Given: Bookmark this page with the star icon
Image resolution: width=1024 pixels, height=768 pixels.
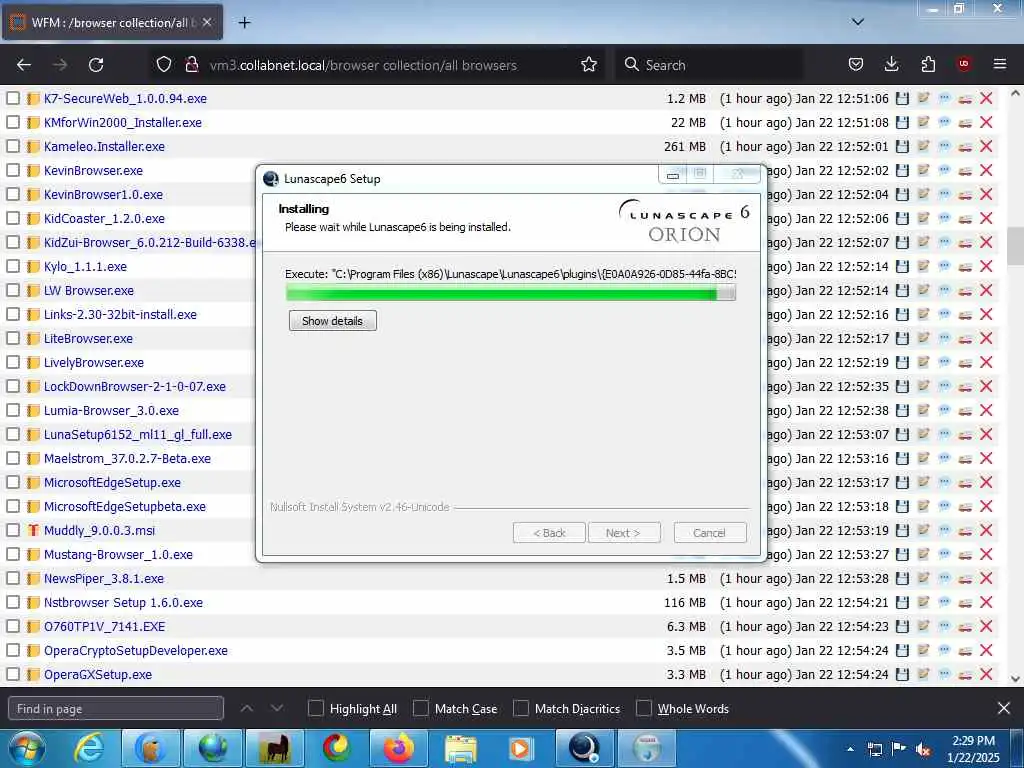Looking at the screenshot, I should pyautogui.click(x=588, y=65).
